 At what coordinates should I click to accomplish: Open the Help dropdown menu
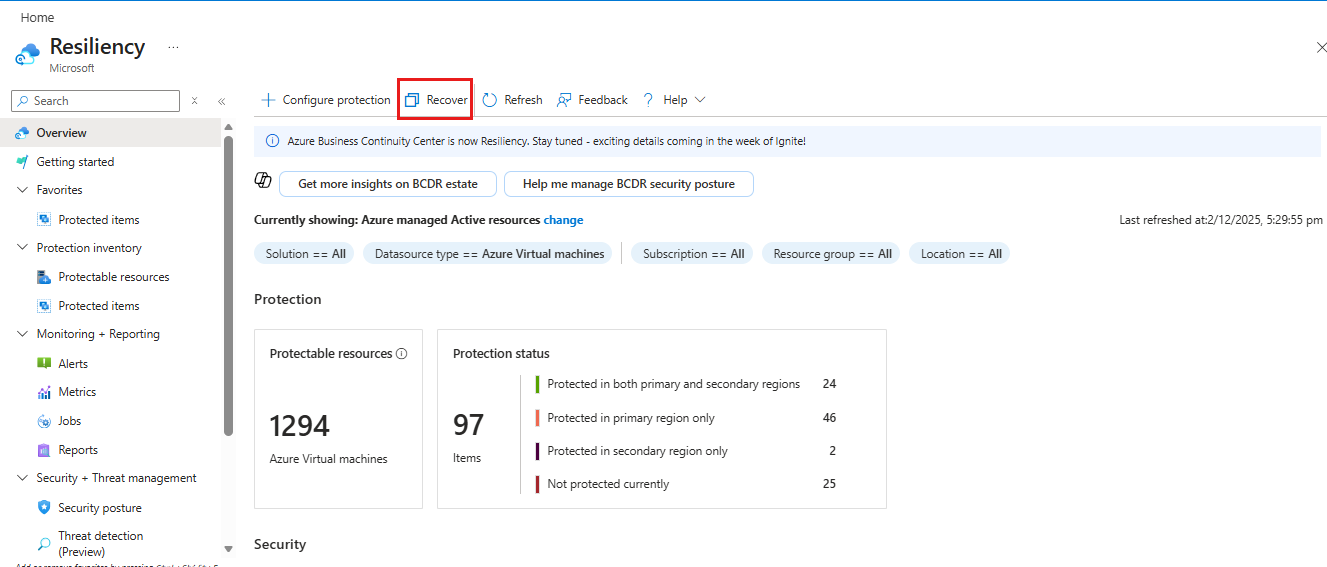coord(675,100)
